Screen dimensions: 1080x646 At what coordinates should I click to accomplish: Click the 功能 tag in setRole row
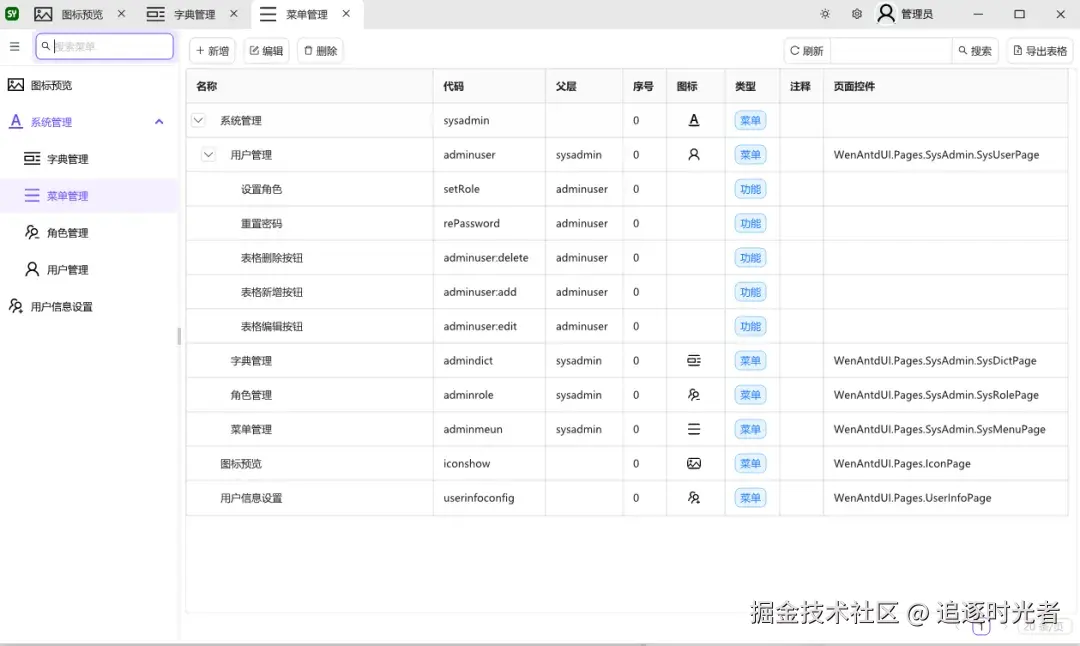750,189
